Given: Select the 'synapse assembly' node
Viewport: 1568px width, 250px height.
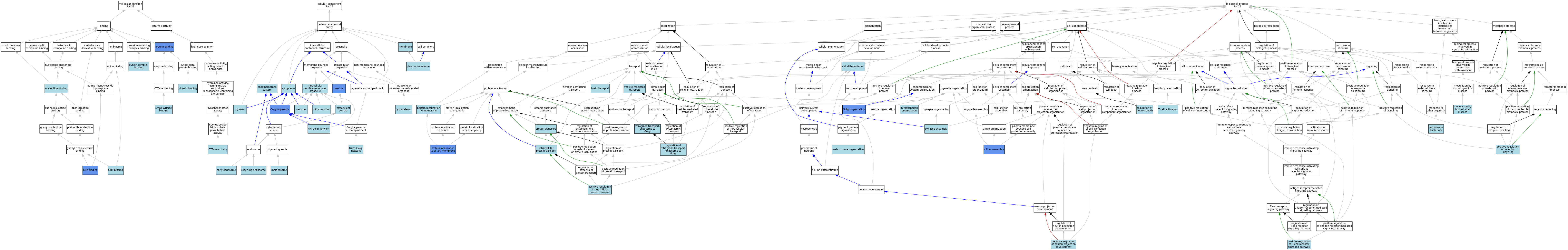Looking at the screenshot, I should point(936,129).
